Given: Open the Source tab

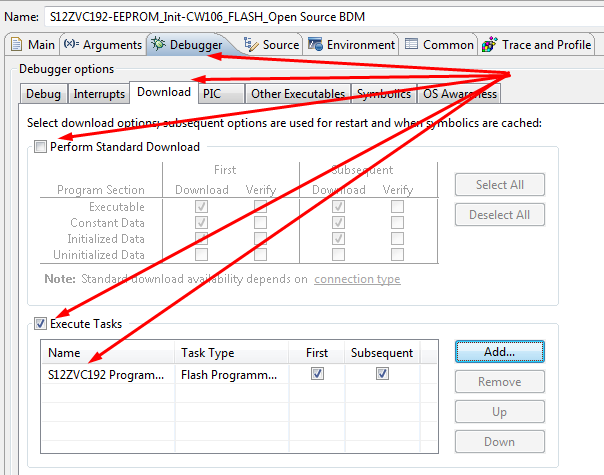Looking at the screenshot, I should [x=272, y=45].
